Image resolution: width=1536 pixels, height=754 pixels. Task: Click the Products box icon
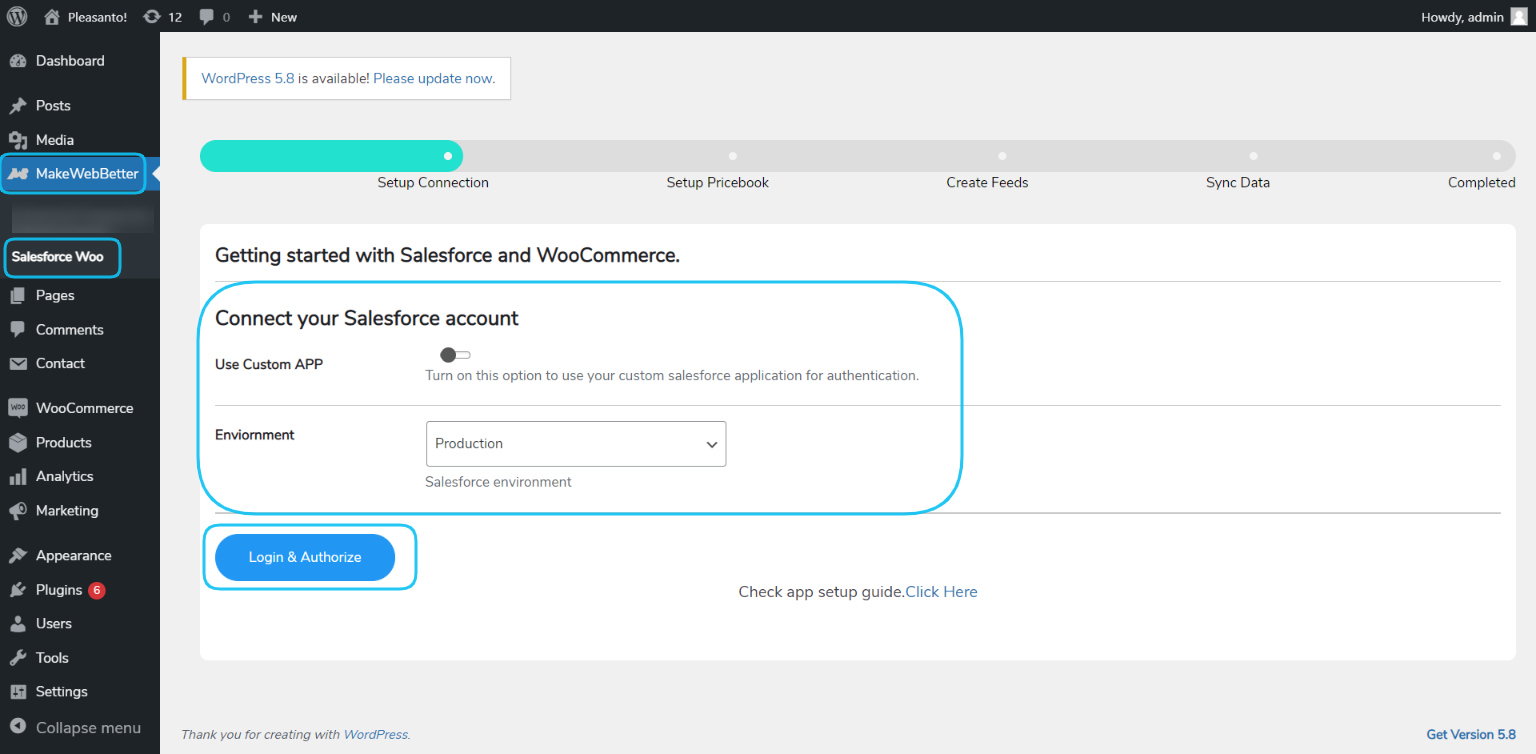pyautogui.click(x=18, y=442)
